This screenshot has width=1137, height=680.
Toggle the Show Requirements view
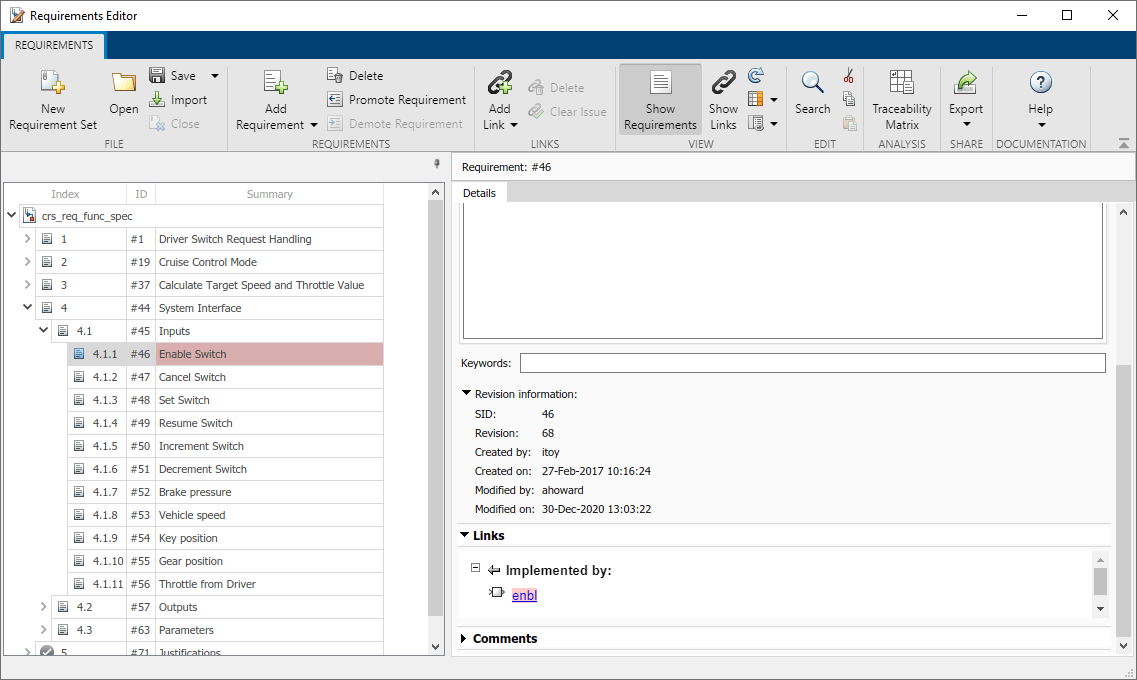click(660, 99)
